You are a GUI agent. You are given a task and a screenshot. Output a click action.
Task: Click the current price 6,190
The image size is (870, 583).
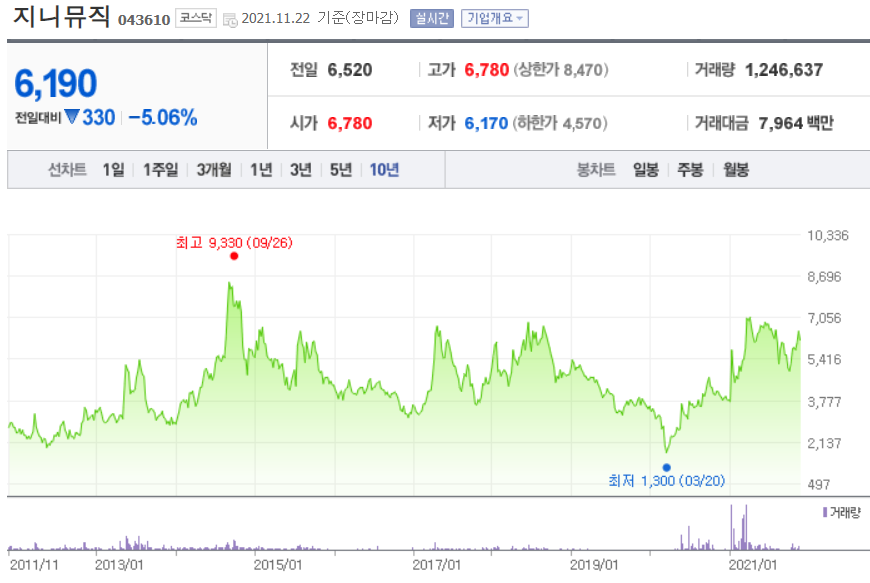click(55, 84)
